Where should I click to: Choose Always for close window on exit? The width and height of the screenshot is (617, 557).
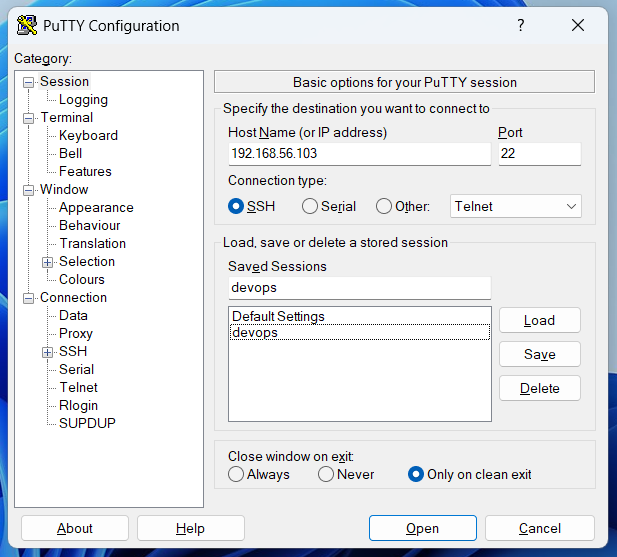(236, 474)
